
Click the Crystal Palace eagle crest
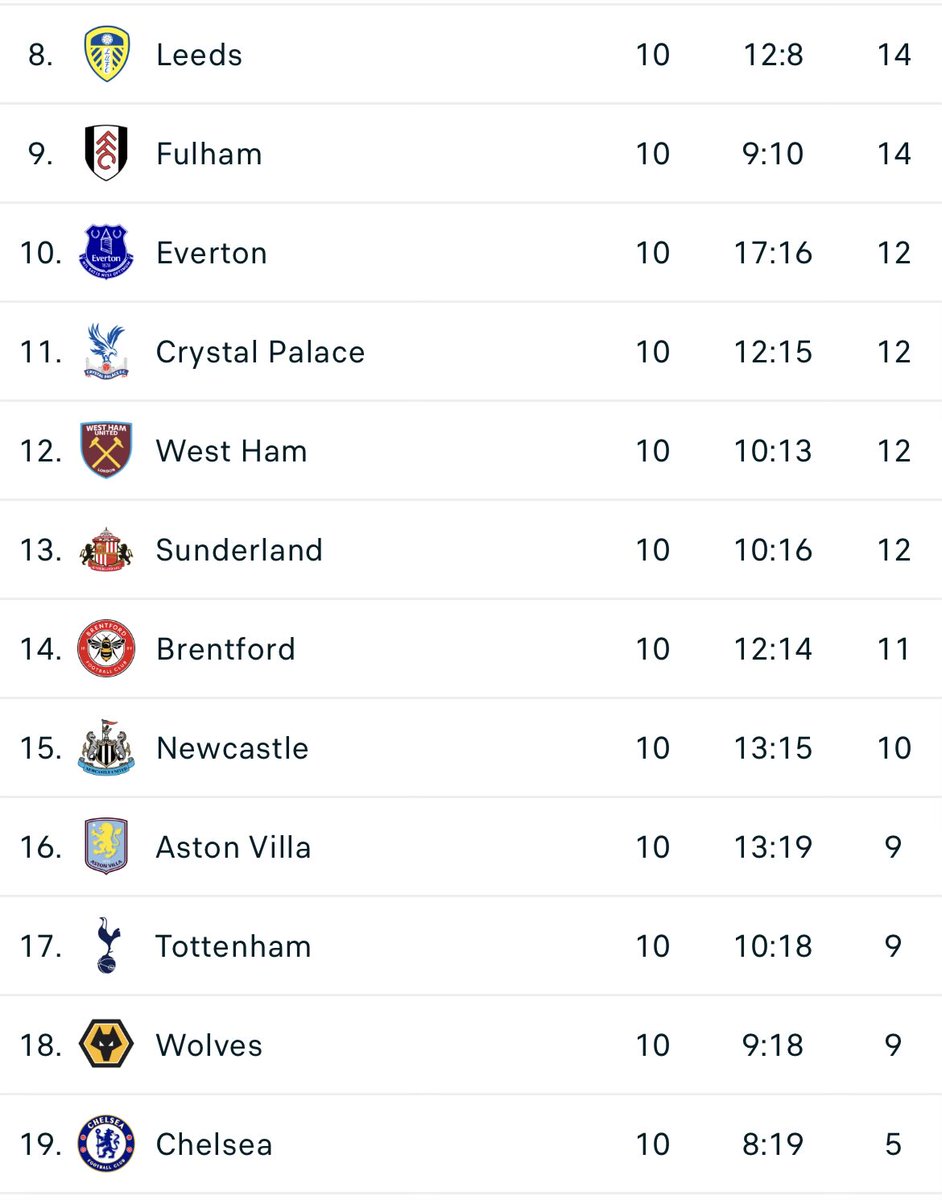[x=106, y=351]
